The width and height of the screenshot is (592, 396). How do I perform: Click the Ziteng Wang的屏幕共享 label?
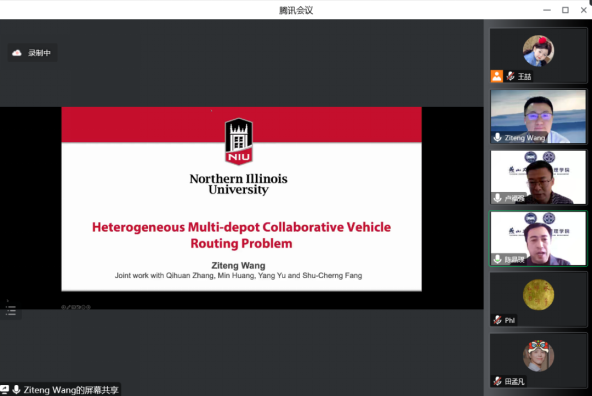click(71, 390)
